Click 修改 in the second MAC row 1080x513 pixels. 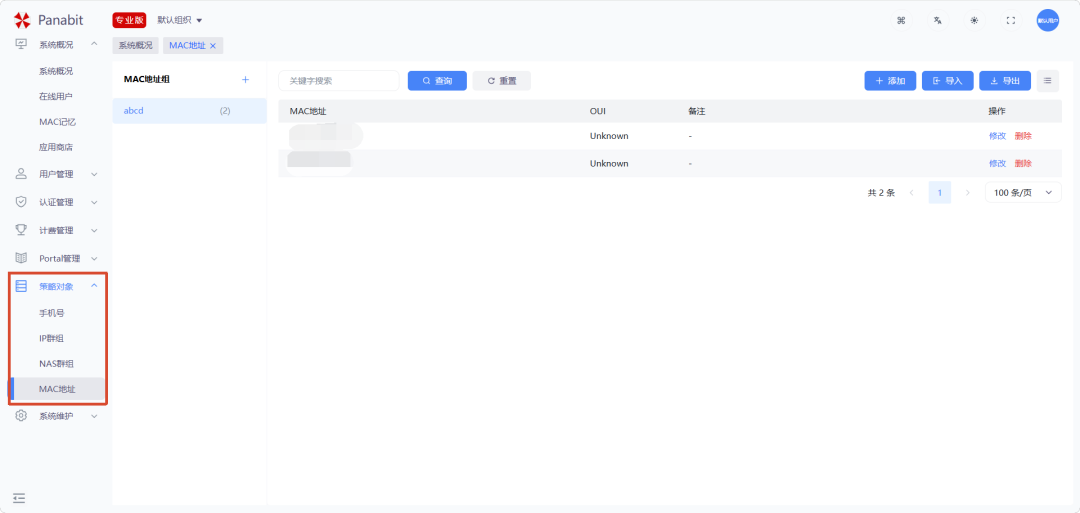pyautogui.click(x=997, y=164)
